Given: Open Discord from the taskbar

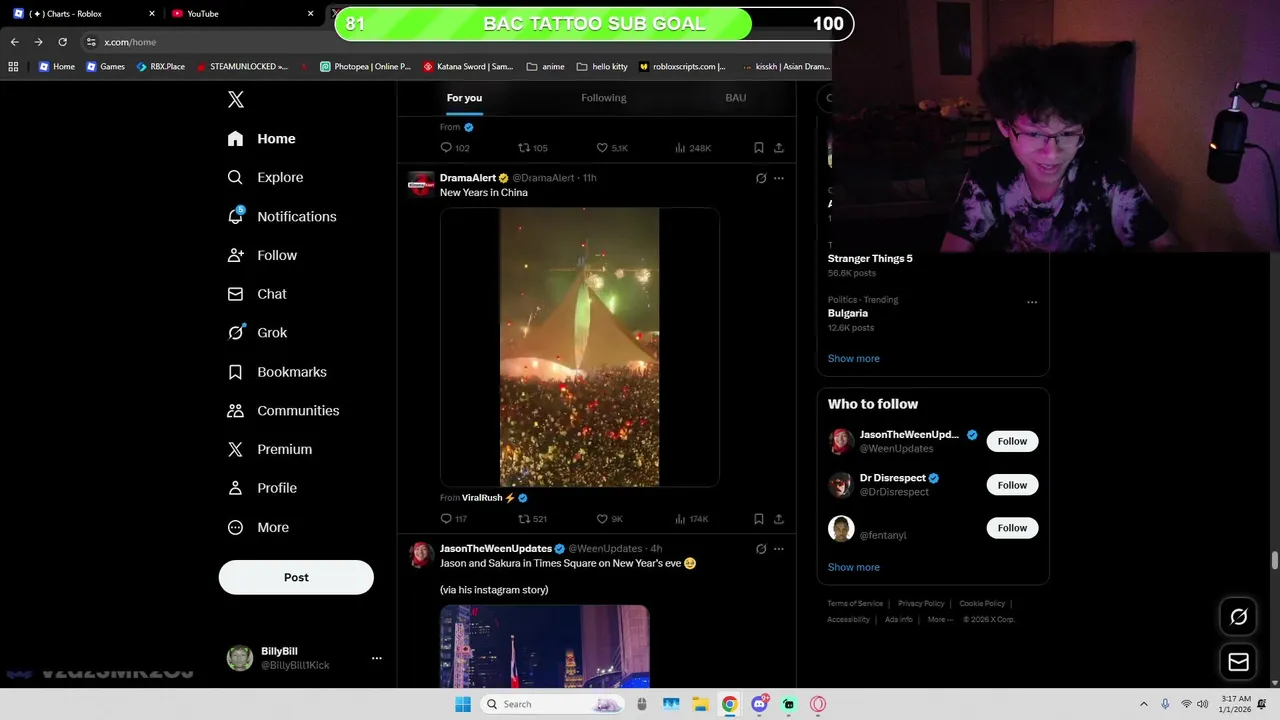Looking at the screenshot, I should [x=759, y=704].
